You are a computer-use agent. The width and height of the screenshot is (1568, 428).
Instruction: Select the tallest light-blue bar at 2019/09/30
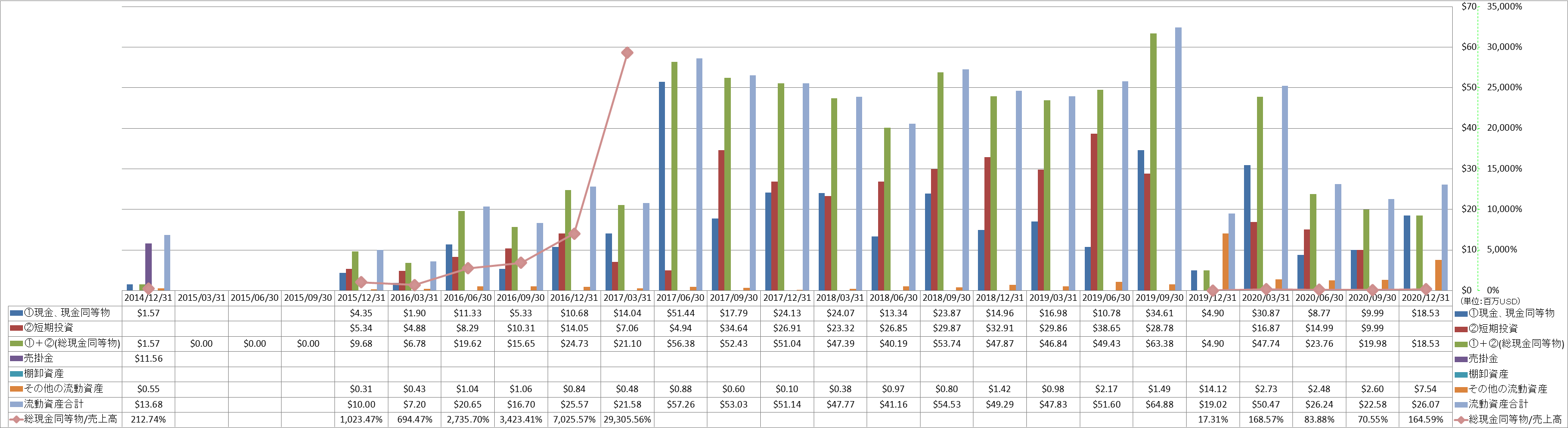click(x=1179, y=159)
